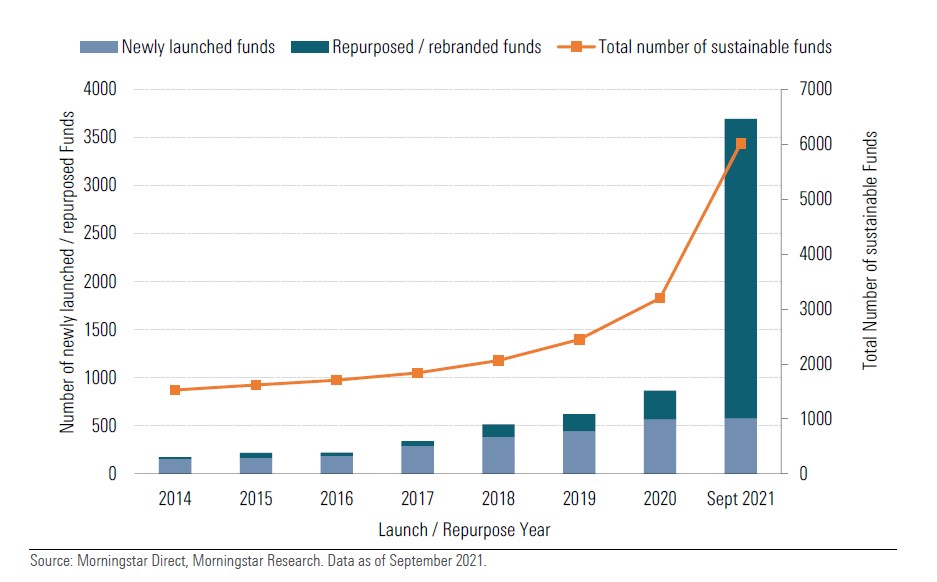
Task: Select the orange line marker above 2020
Action: pyautogui.click(x=660, y=298)
